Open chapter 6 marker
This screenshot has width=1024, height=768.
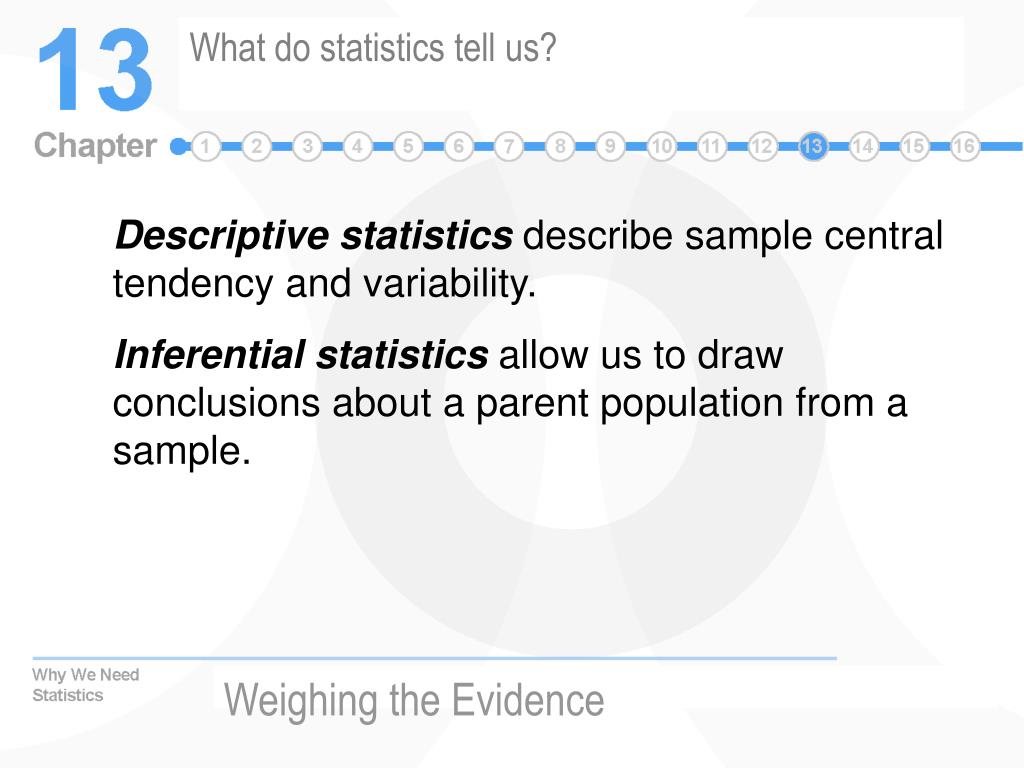[x=458, y=146]
